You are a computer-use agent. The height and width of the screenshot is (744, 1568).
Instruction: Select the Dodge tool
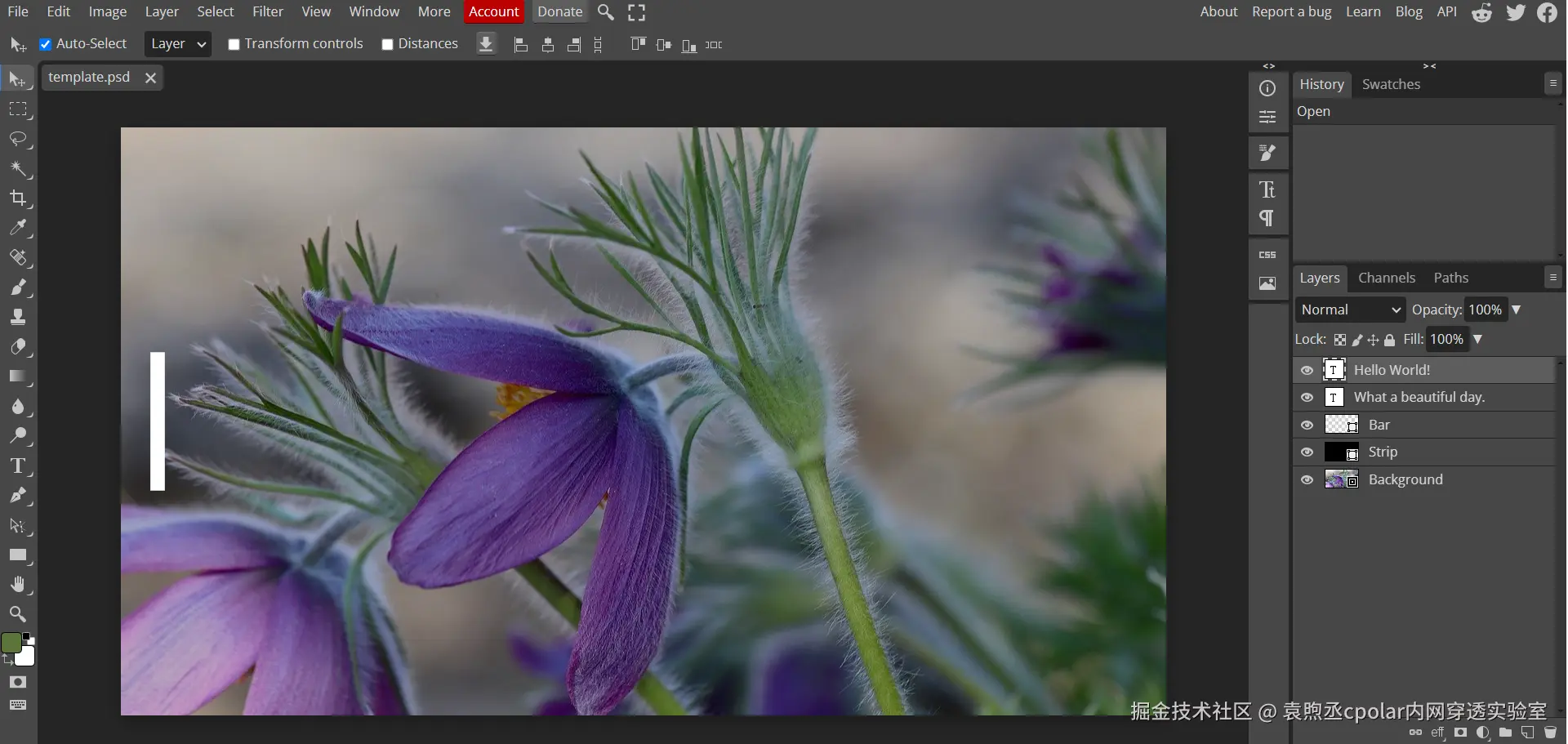[18, 436]
